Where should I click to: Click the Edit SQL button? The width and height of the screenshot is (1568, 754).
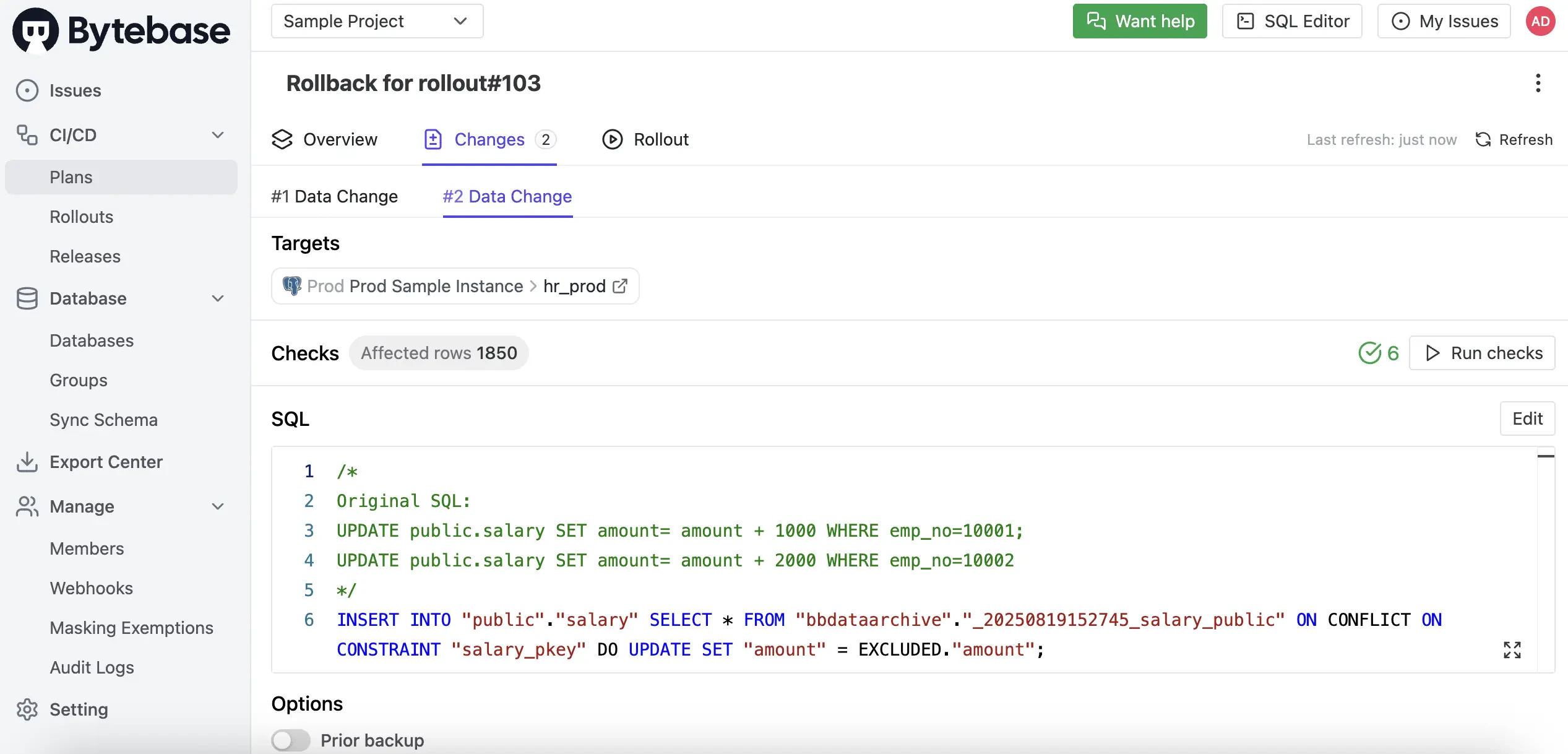(1527, 418)
